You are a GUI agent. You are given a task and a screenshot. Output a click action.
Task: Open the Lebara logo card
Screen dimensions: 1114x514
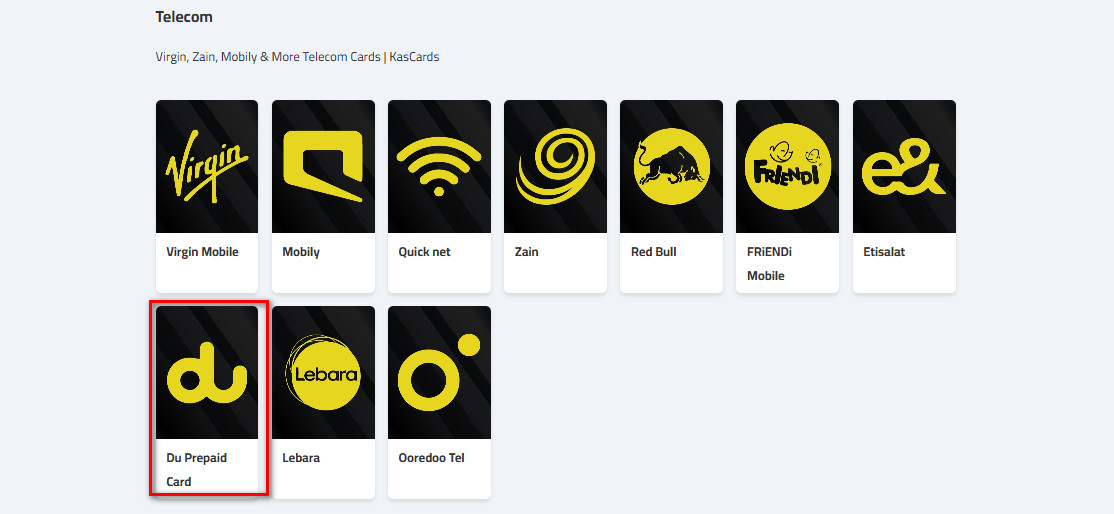coord(323,373)
